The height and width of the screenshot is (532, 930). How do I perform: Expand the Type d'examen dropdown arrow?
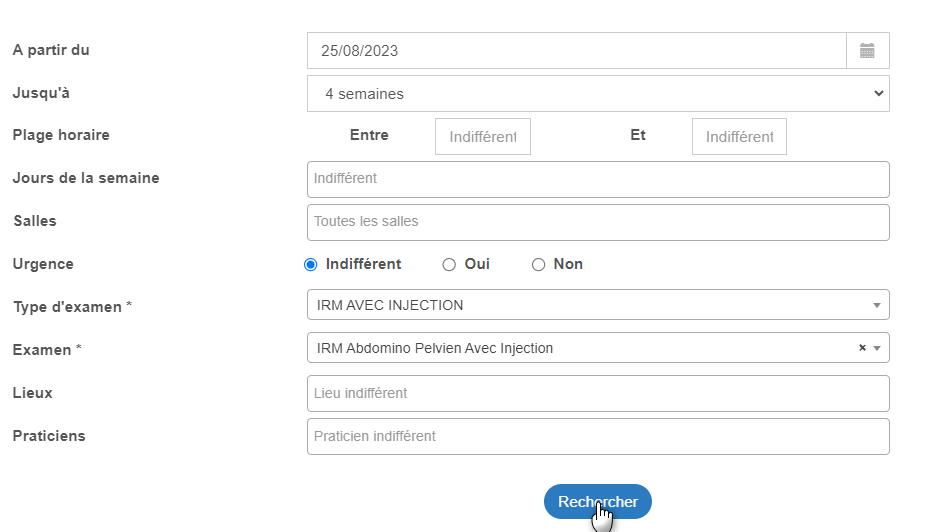click(x=877, y=305)
